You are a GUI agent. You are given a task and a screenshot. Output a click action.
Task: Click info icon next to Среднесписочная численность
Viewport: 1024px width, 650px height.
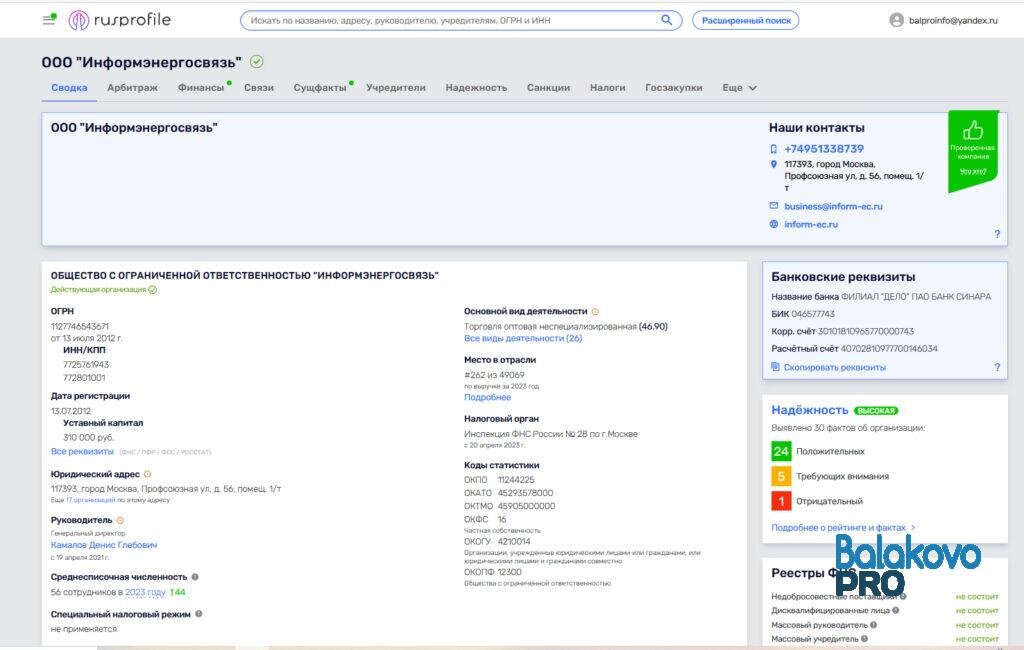(195, 577)
